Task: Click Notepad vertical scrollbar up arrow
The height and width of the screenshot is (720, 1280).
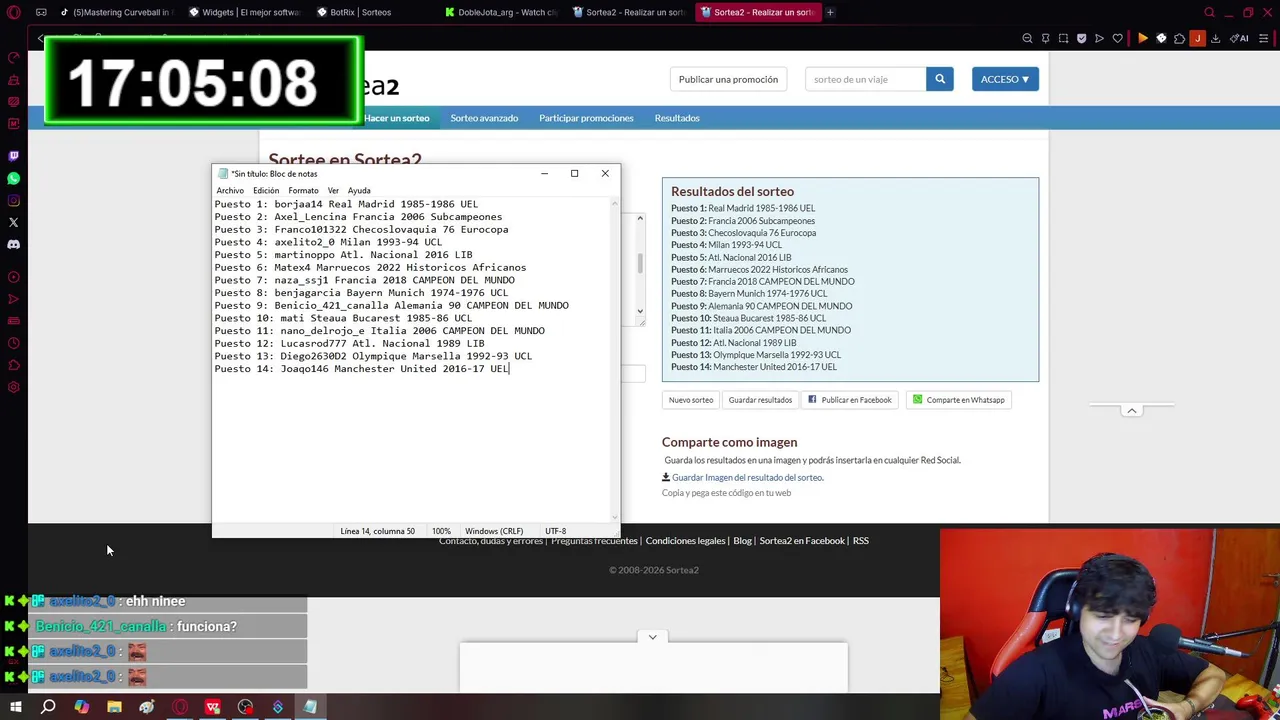Action: [613, 203]
